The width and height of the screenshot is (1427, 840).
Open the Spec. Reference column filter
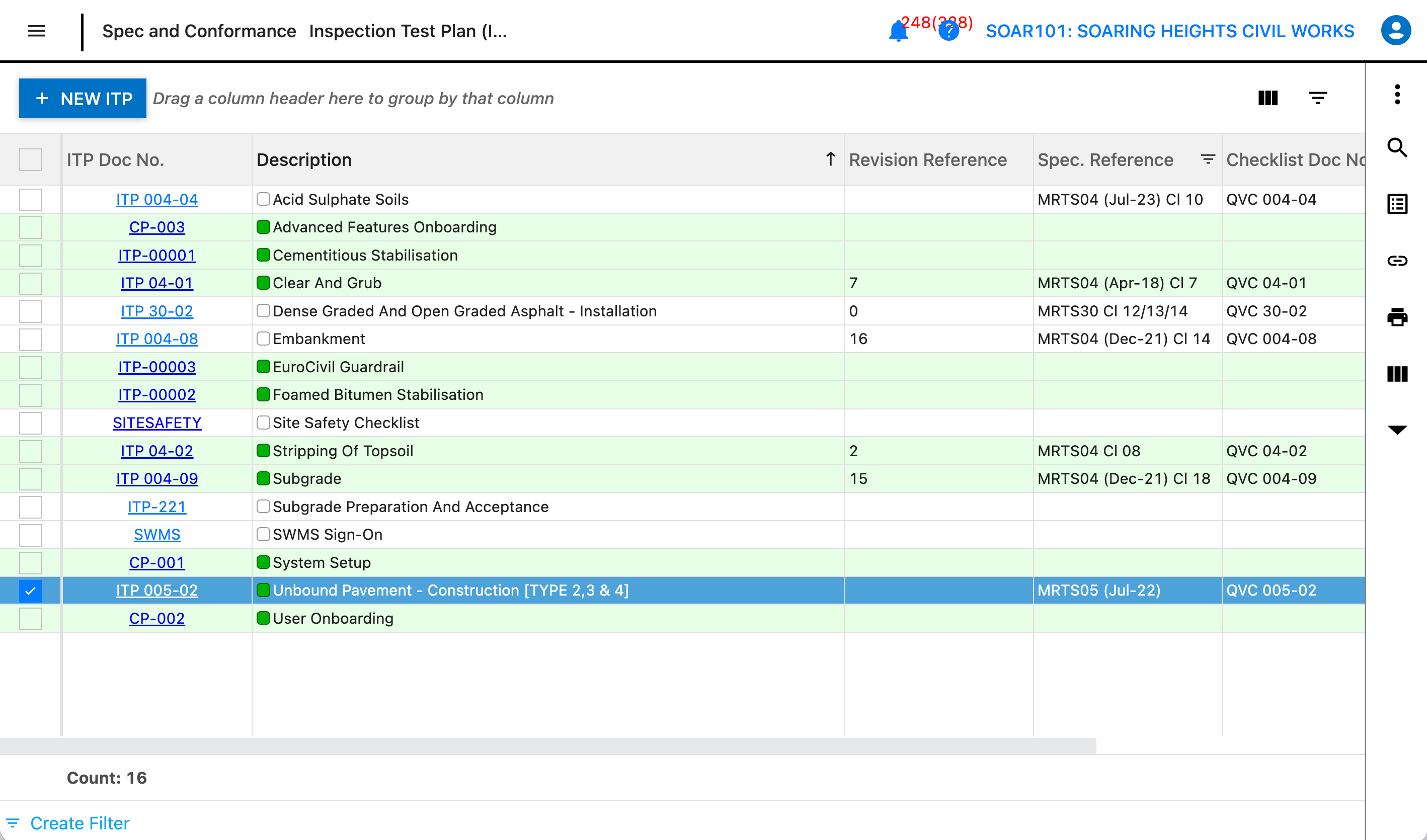click(1208, 159)
